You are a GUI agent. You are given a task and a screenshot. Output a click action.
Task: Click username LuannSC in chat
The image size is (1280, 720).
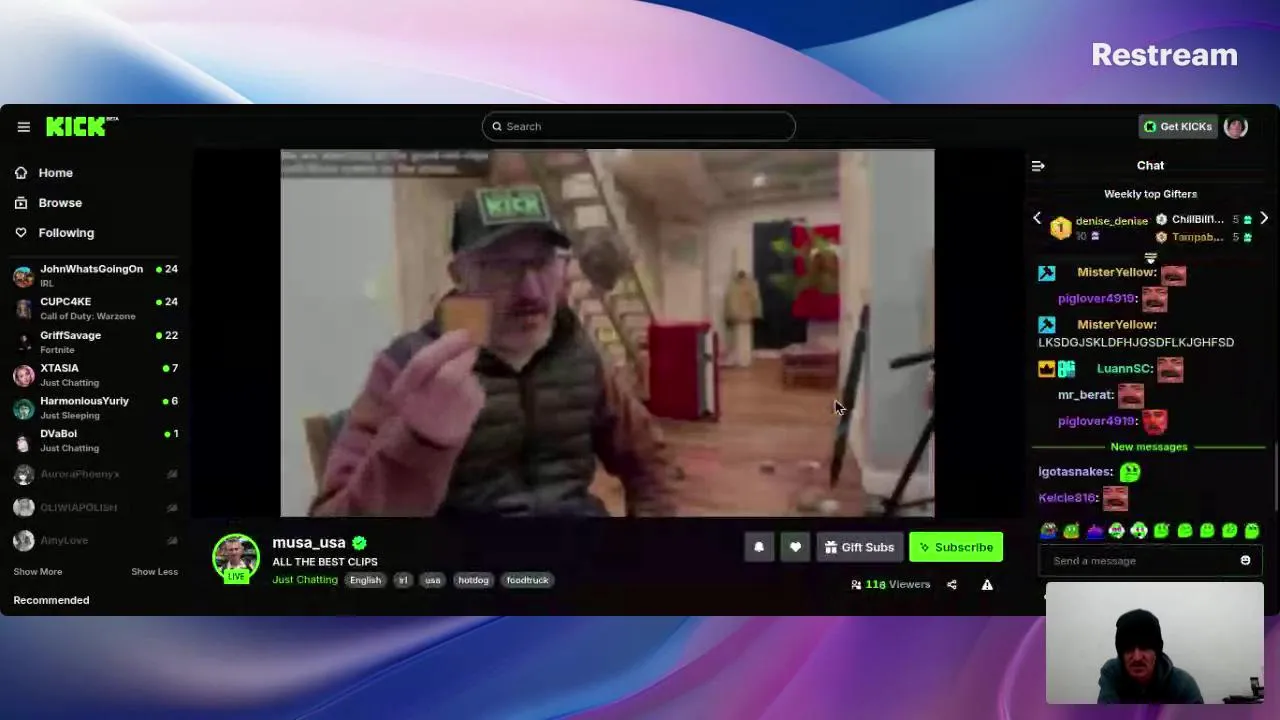(x=1124, y=369)
